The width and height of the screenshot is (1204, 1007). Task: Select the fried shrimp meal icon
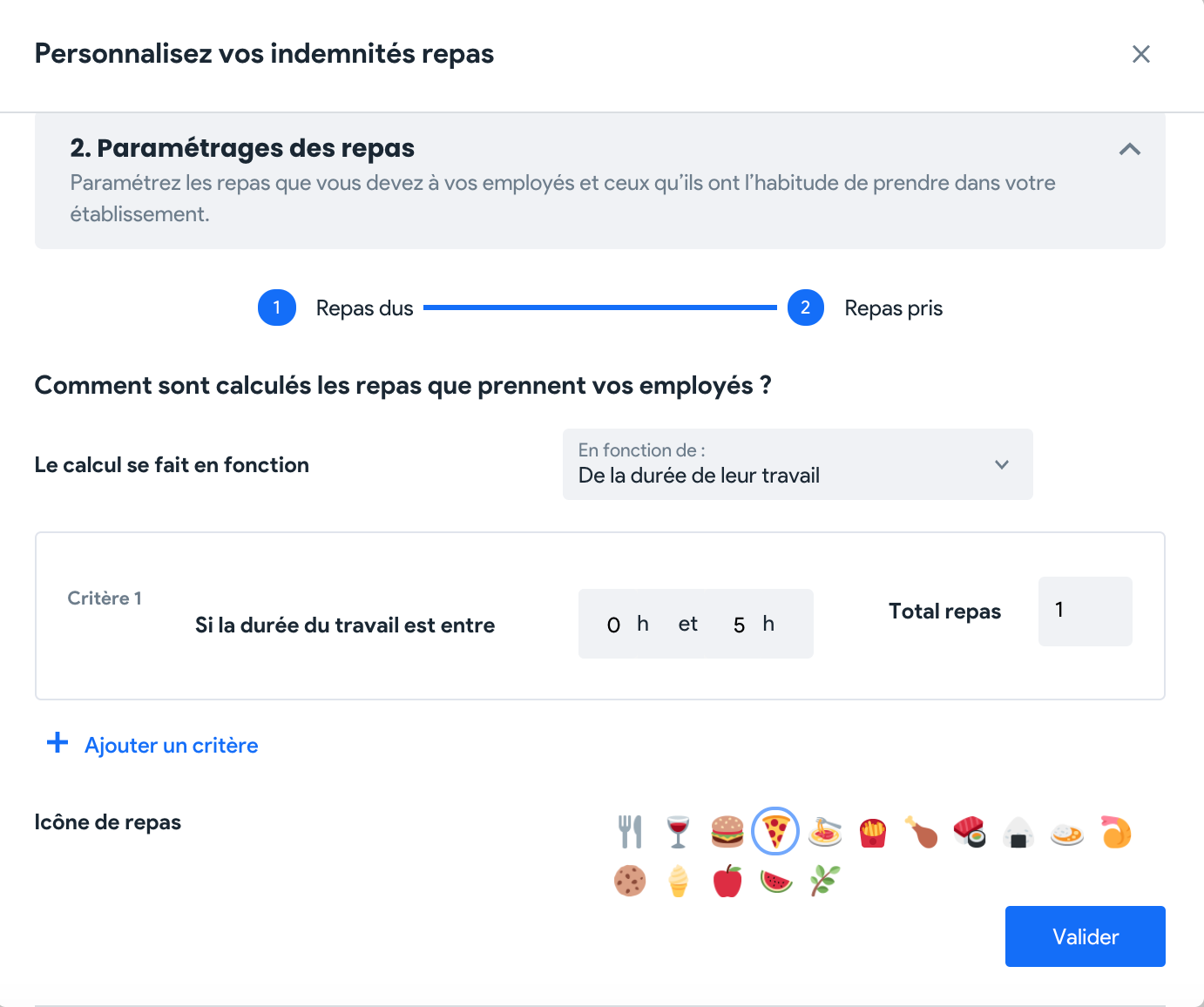pos(1116,832)
